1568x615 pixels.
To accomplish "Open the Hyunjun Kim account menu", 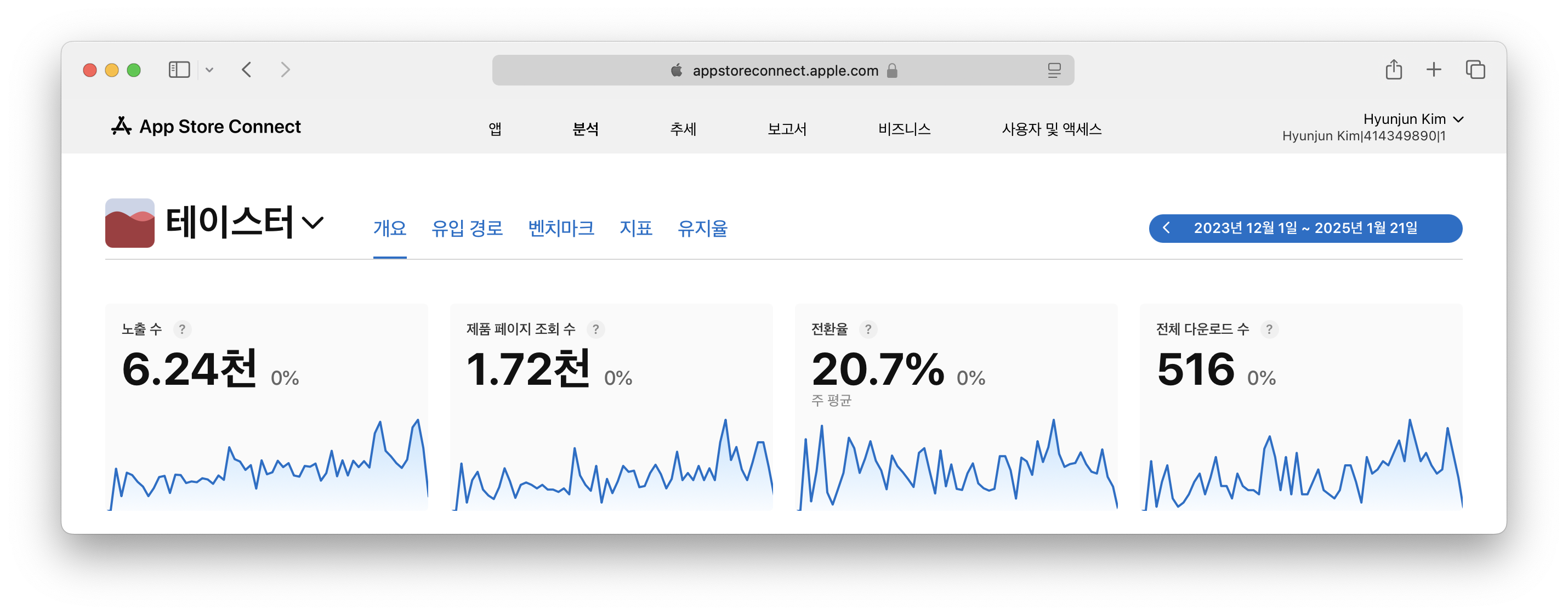I will (1412, 119).
